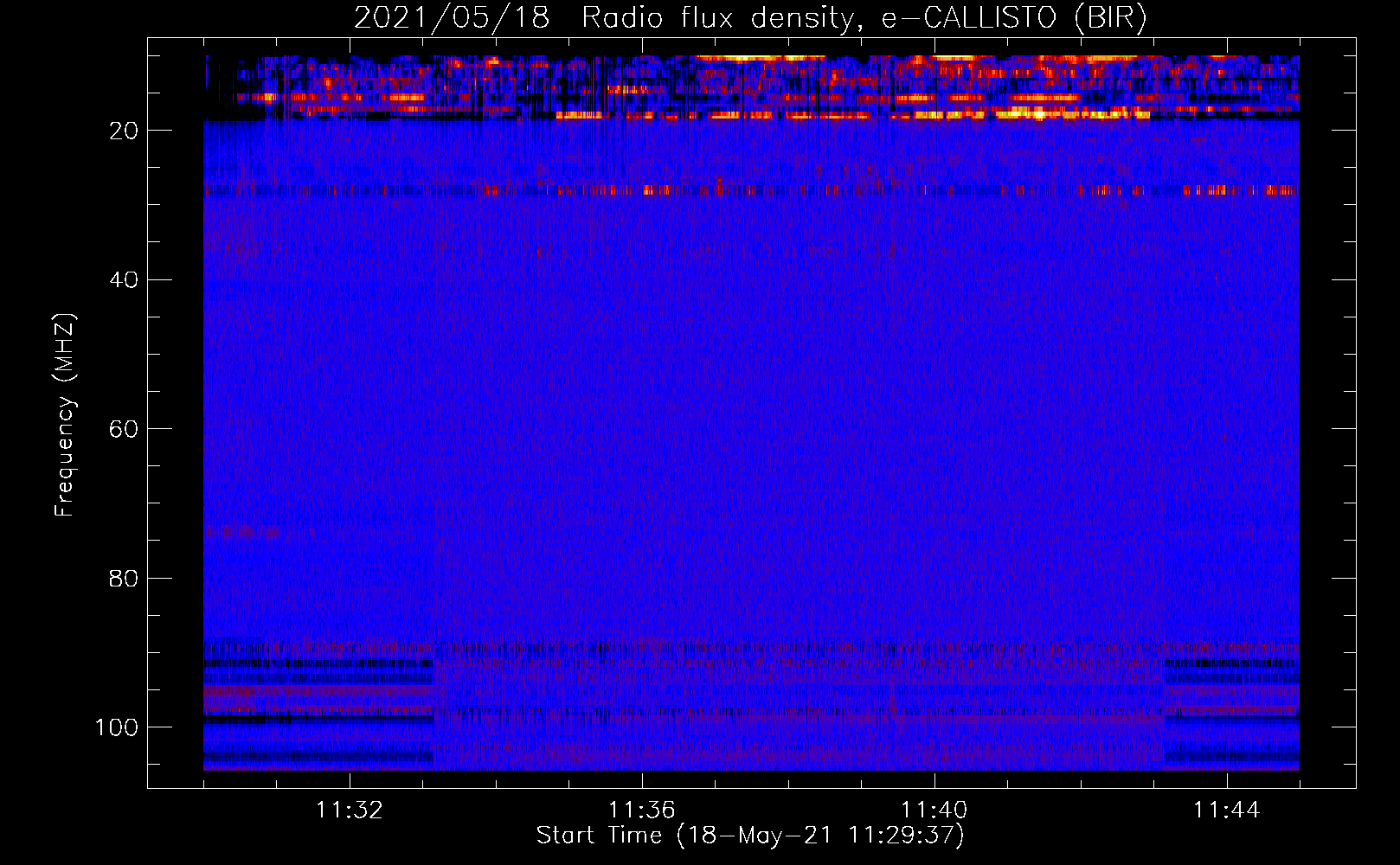The height and width of the screenshot is (865, 1400).
Task: Click the plot title "2021/05/18 Radio flux density, e-CALLISTO (BIR)"
Action: 750,17
